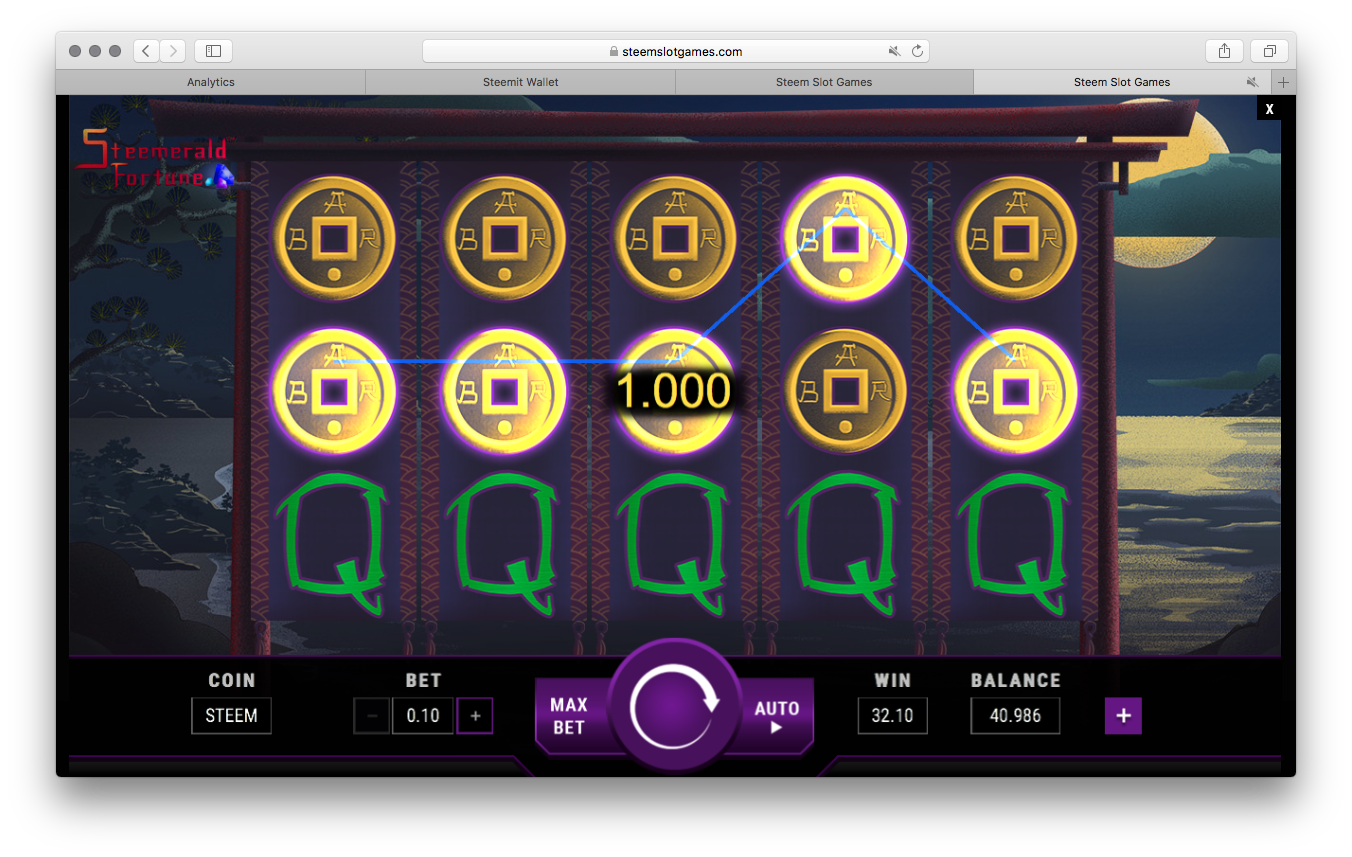Click the steemslotgames.com address bar

(x=675, y=51)
